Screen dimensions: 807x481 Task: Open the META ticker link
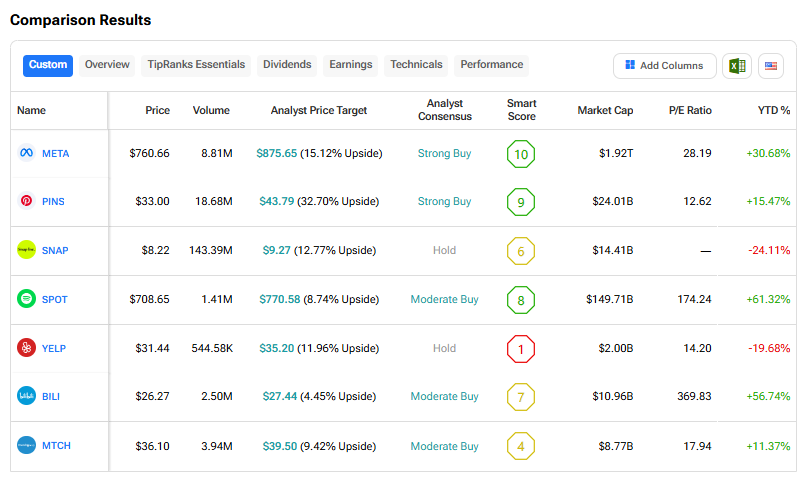point(56,153)
